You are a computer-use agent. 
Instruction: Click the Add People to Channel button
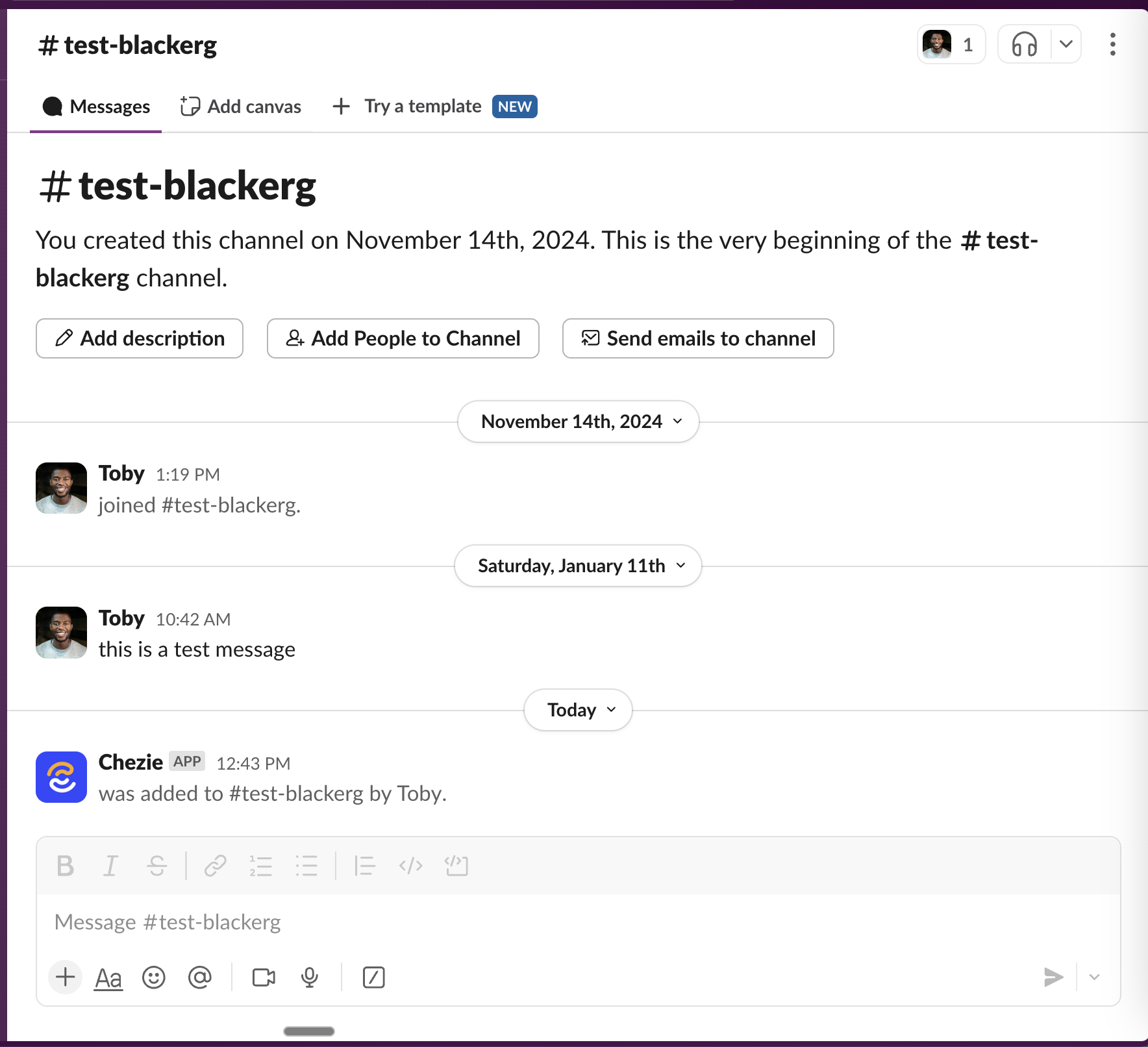point(403,338)
